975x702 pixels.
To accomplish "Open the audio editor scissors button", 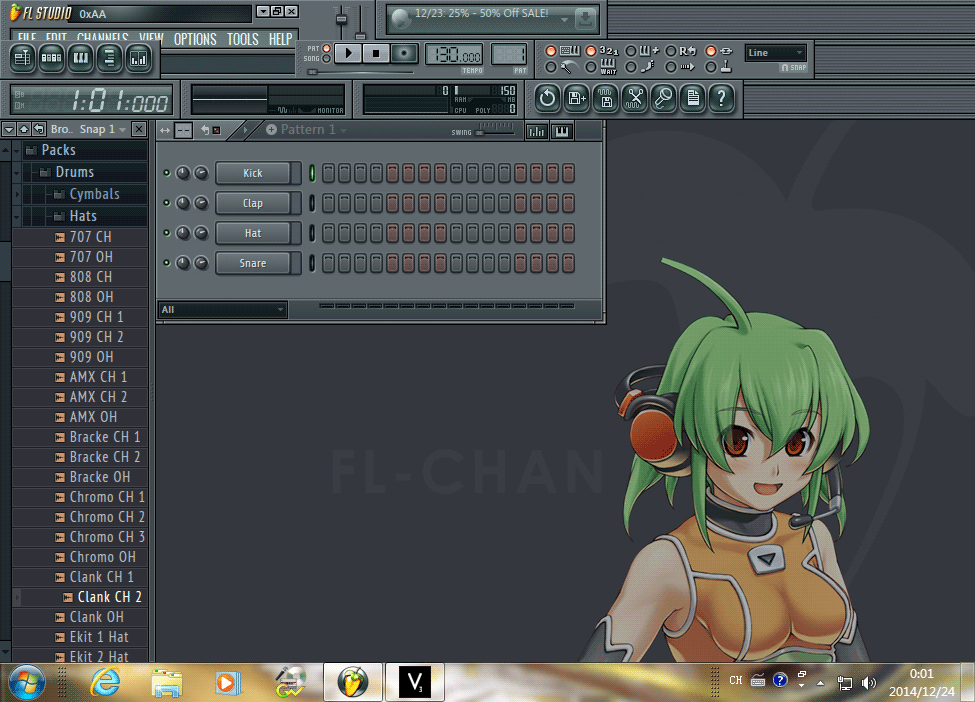I will tap(635, 98).
